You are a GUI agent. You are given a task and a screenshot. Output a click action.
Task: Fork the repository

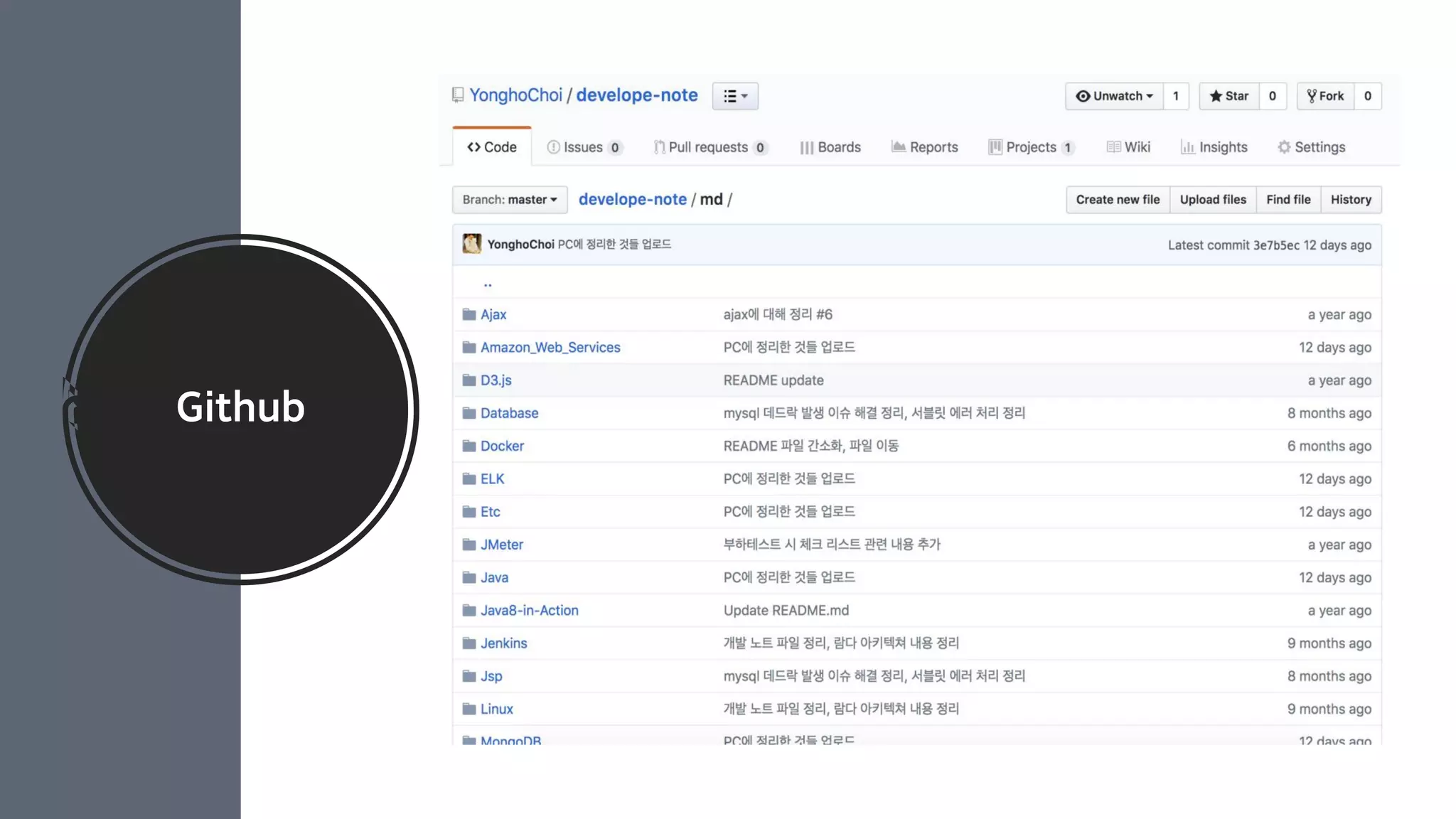point(1326,96)
